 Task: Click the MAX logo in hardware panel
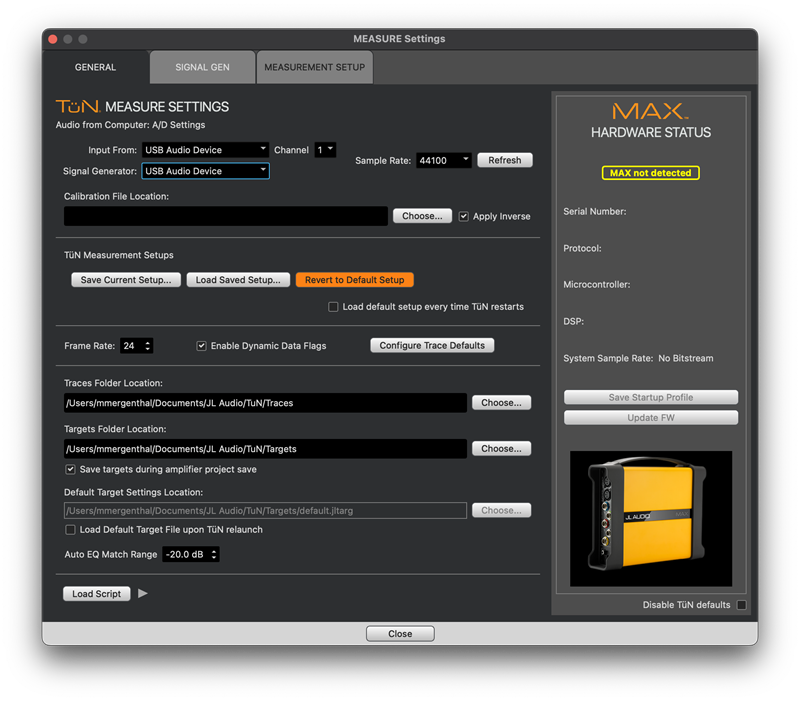[650, 111]
